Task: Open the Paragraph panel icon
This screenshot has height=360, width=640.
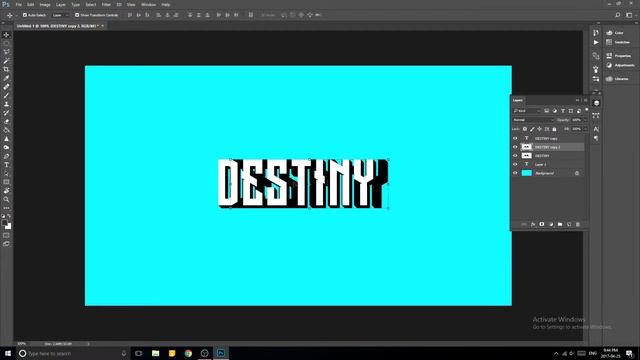Action: pos(596,139)
